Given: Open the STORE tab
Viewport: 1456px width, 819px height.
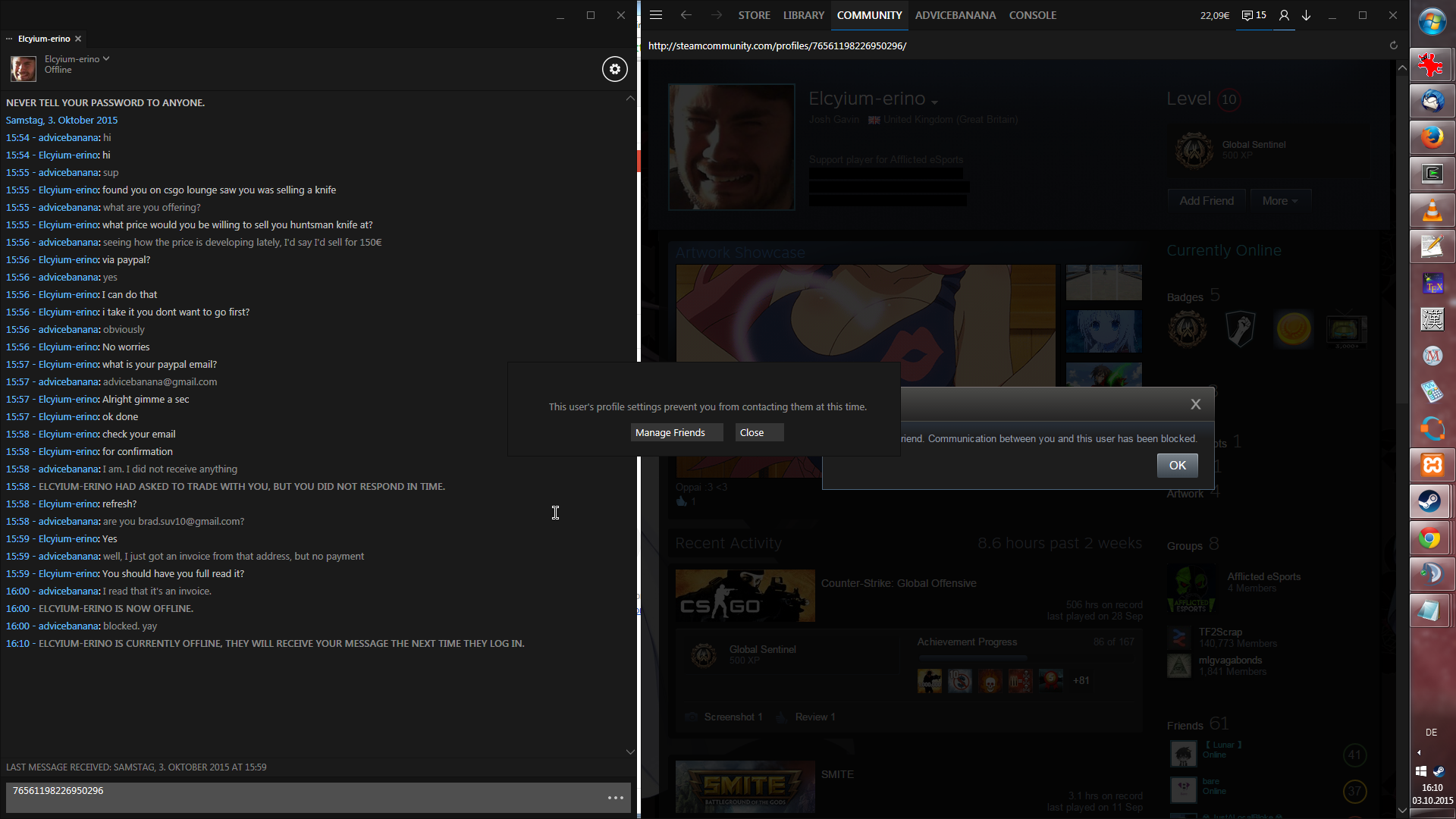Looking at the screenshot, I should pyautogui.click(x=754, y=15).
